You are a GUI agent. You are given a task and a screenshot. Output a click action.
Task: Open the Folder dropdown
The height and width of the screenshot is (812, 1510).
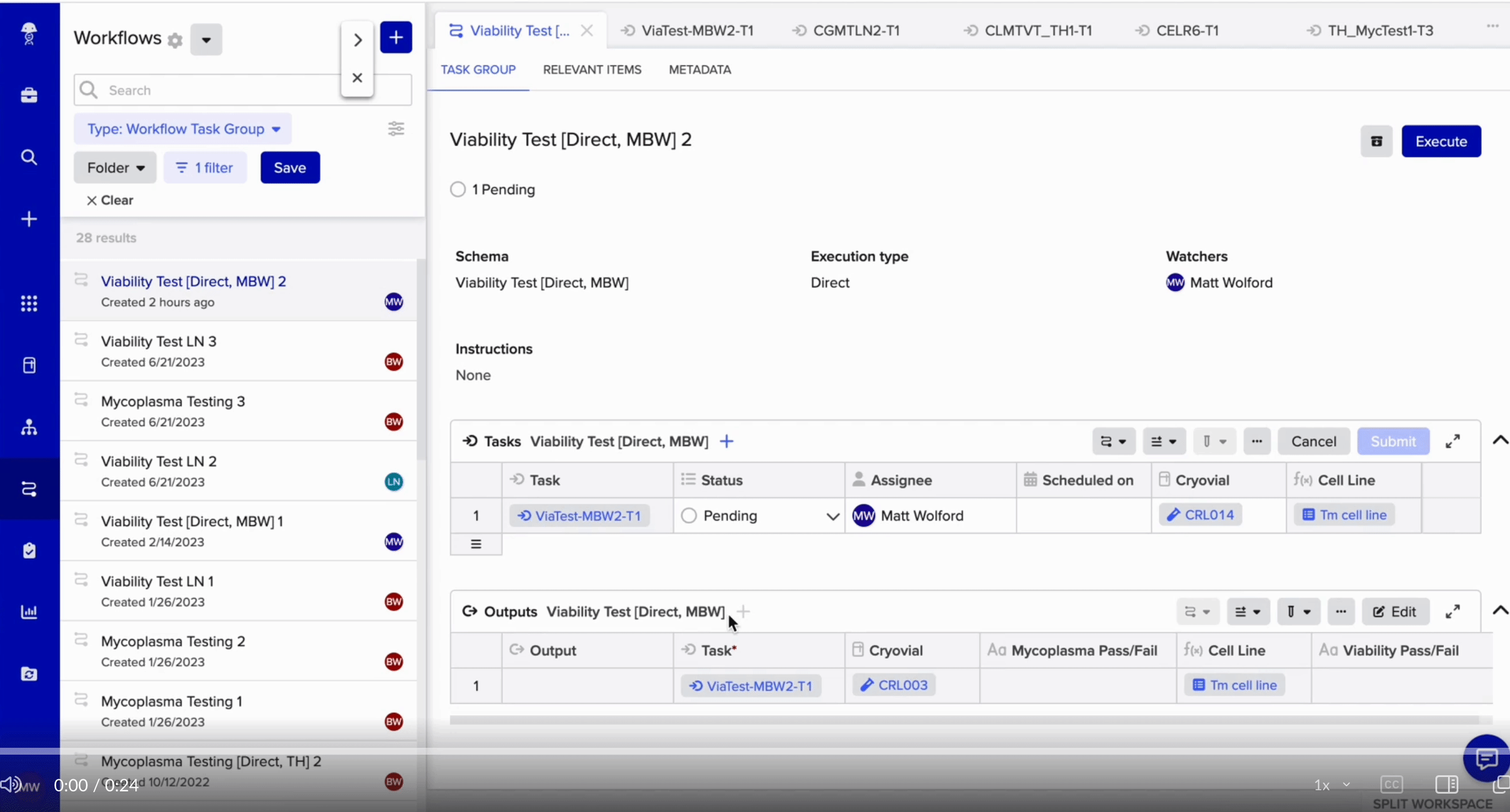(x=115, y=167)
